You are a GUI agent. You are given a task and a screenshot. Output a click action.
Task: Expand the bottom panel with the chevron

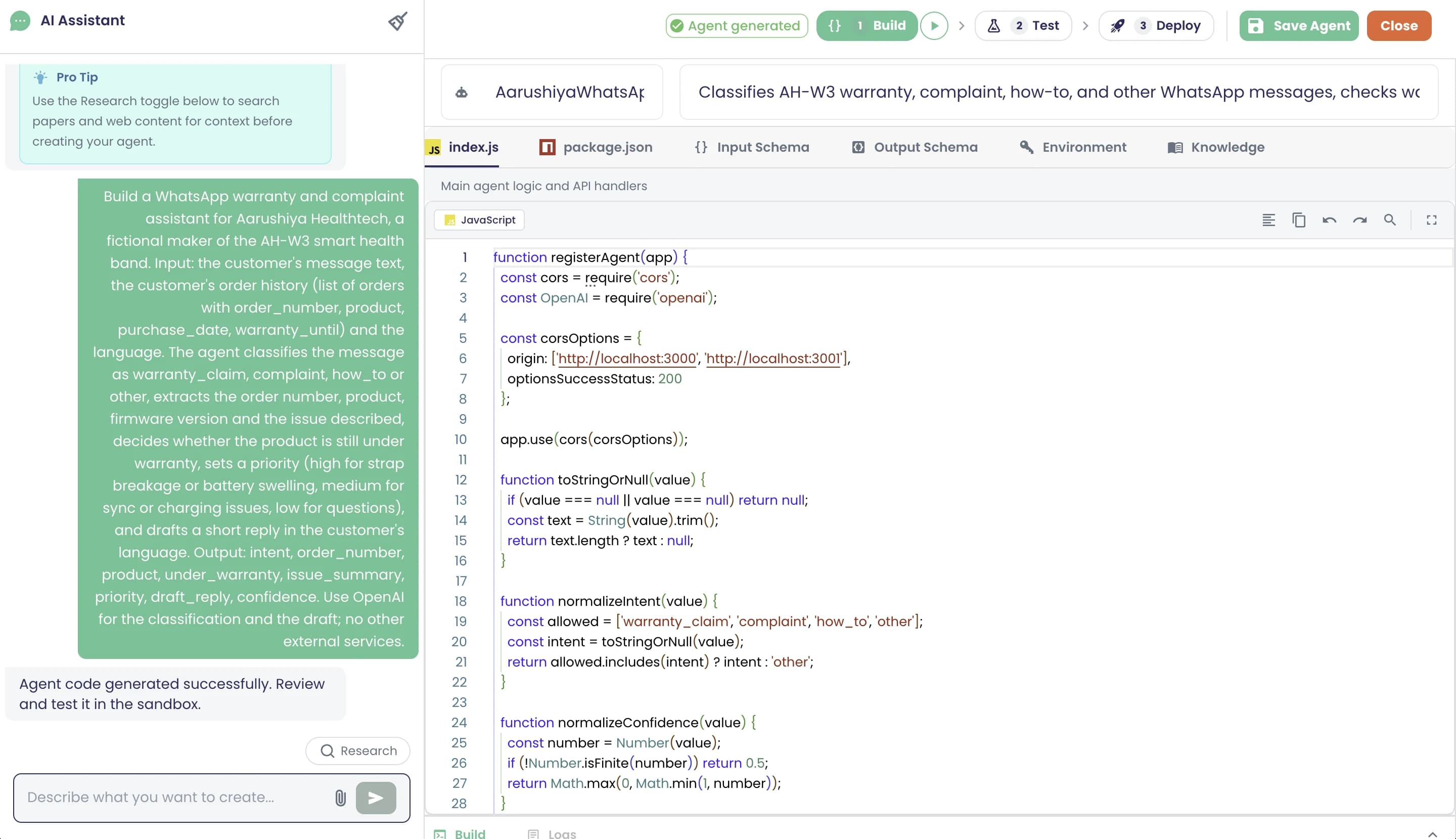[x=1432, y=833]
